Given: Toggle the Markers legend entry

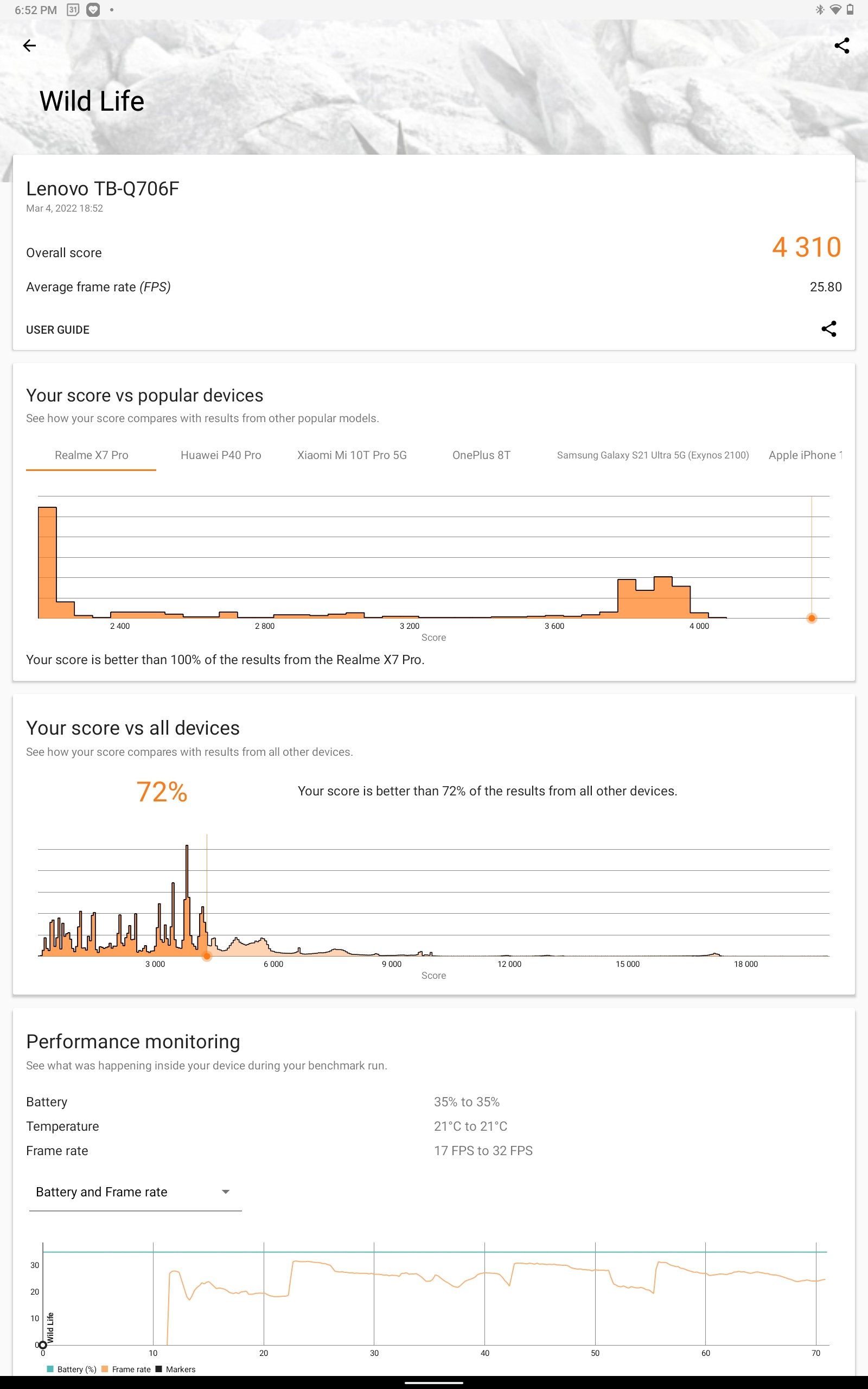Looking at the screenshot, I should click(176, 1369).
